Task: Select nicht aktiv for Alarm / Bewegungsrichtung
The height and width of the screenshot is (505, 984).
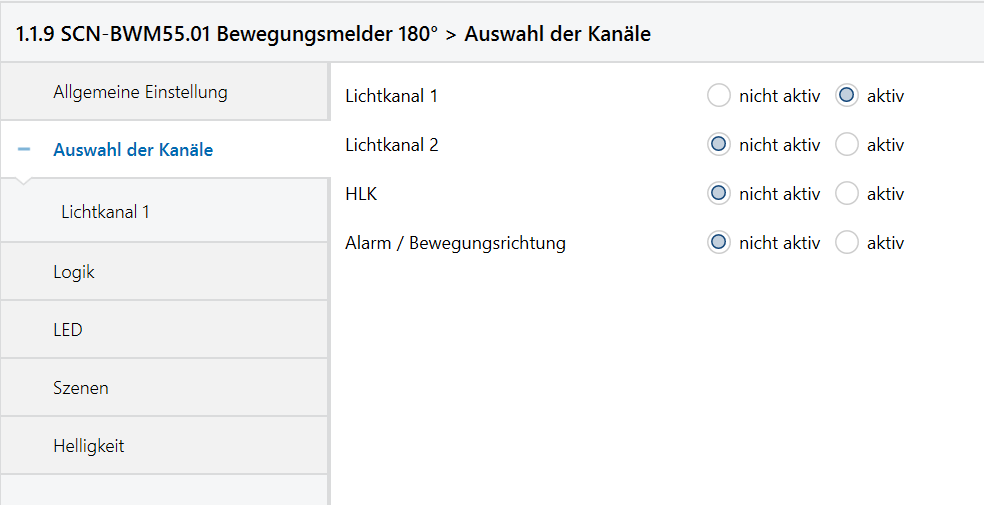Action: point(719,242)
